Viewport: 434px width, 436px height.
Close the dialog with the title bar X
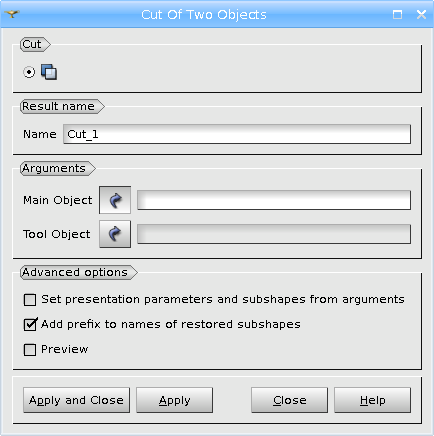(421, 14)
